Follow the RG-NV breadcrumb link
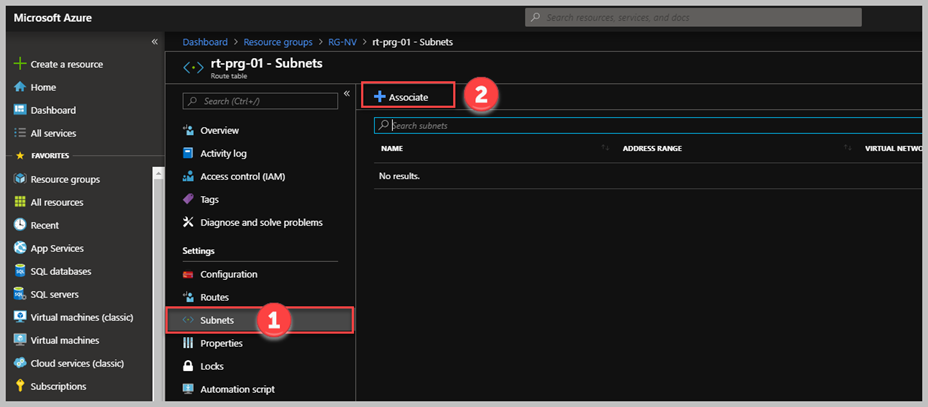 (342, 42)
